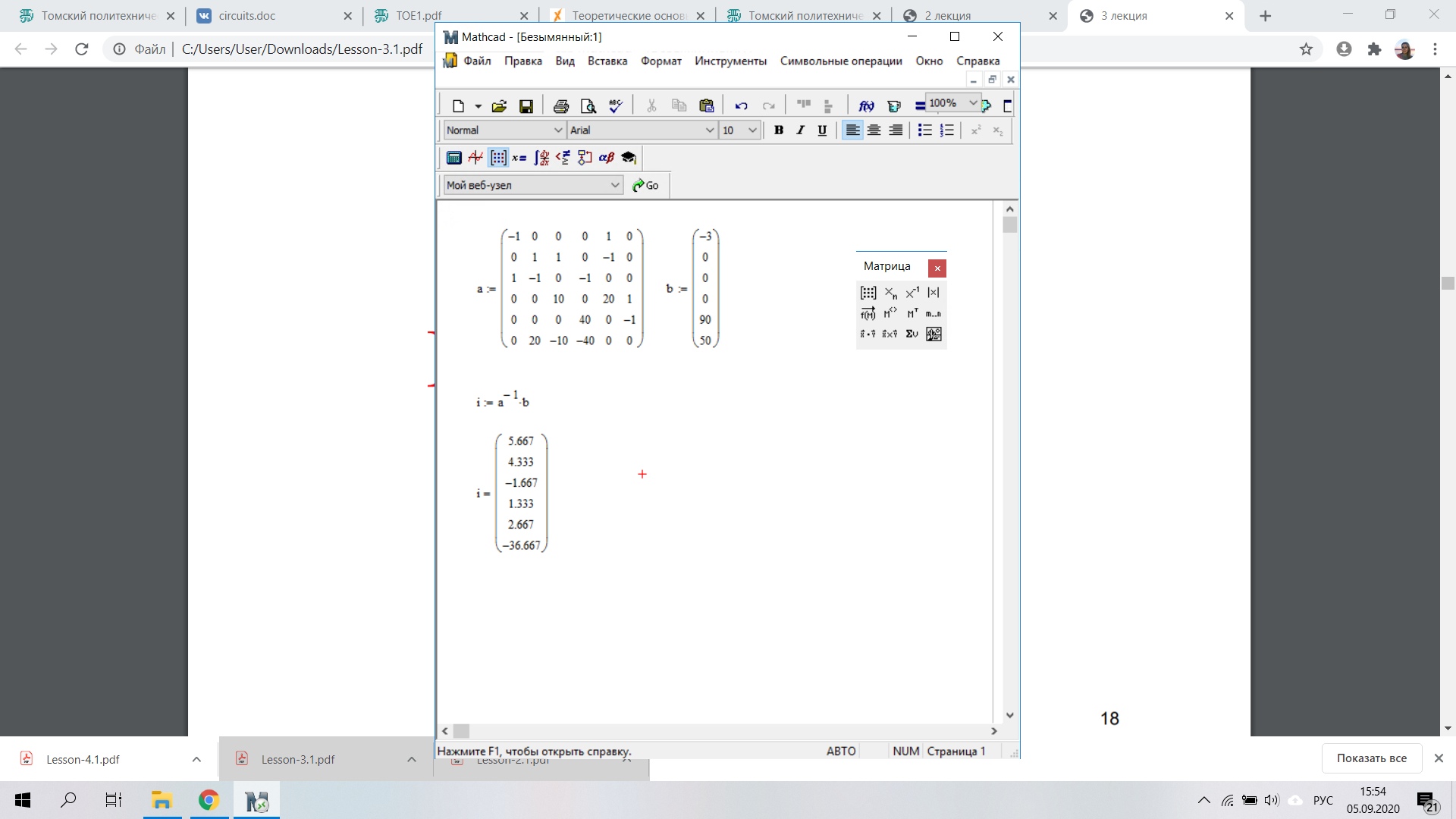
Task: Insert subscript index operator in Matrix palette
Action: tap(890, 293)
